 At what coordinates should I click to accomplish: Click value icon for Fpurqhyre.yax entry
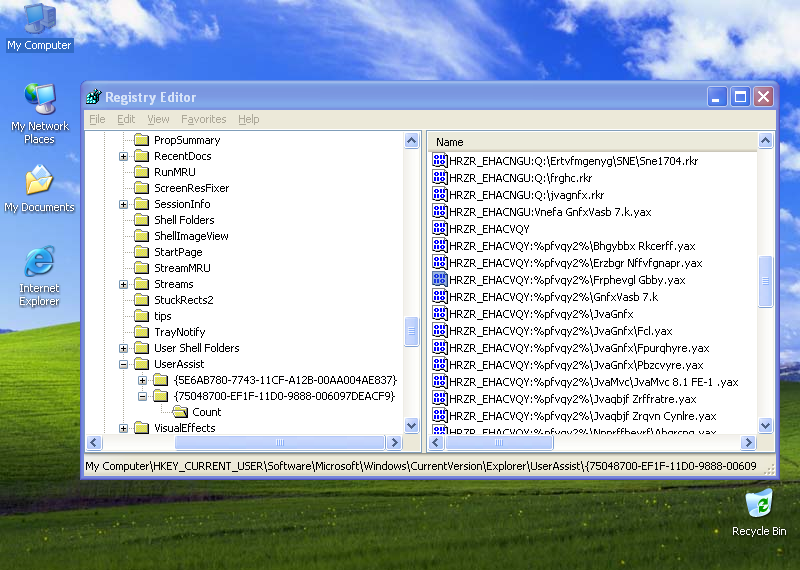coord(439,348)
